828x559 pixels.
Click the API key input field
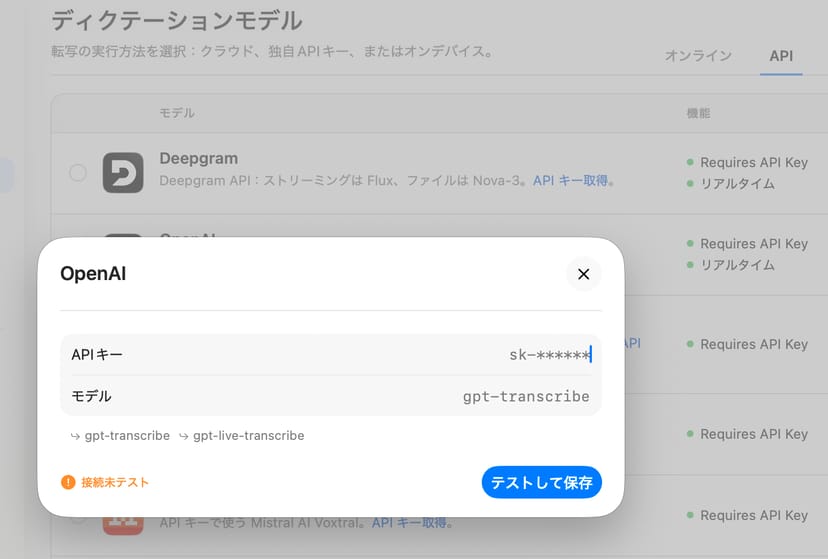click(x=331, y=355)
